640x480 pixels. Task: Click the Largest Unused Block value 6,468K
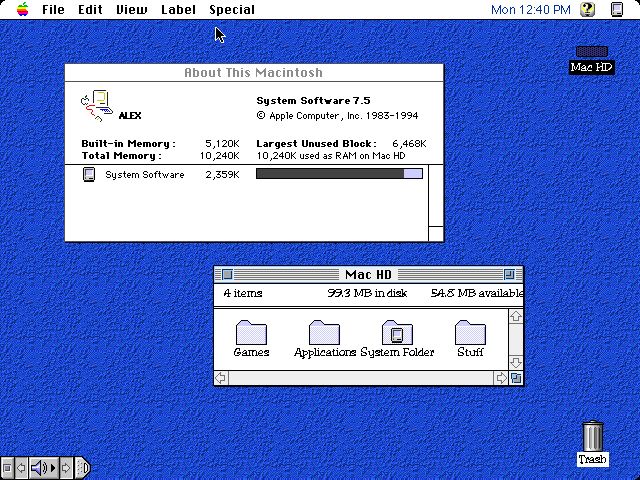pos(409,144)
